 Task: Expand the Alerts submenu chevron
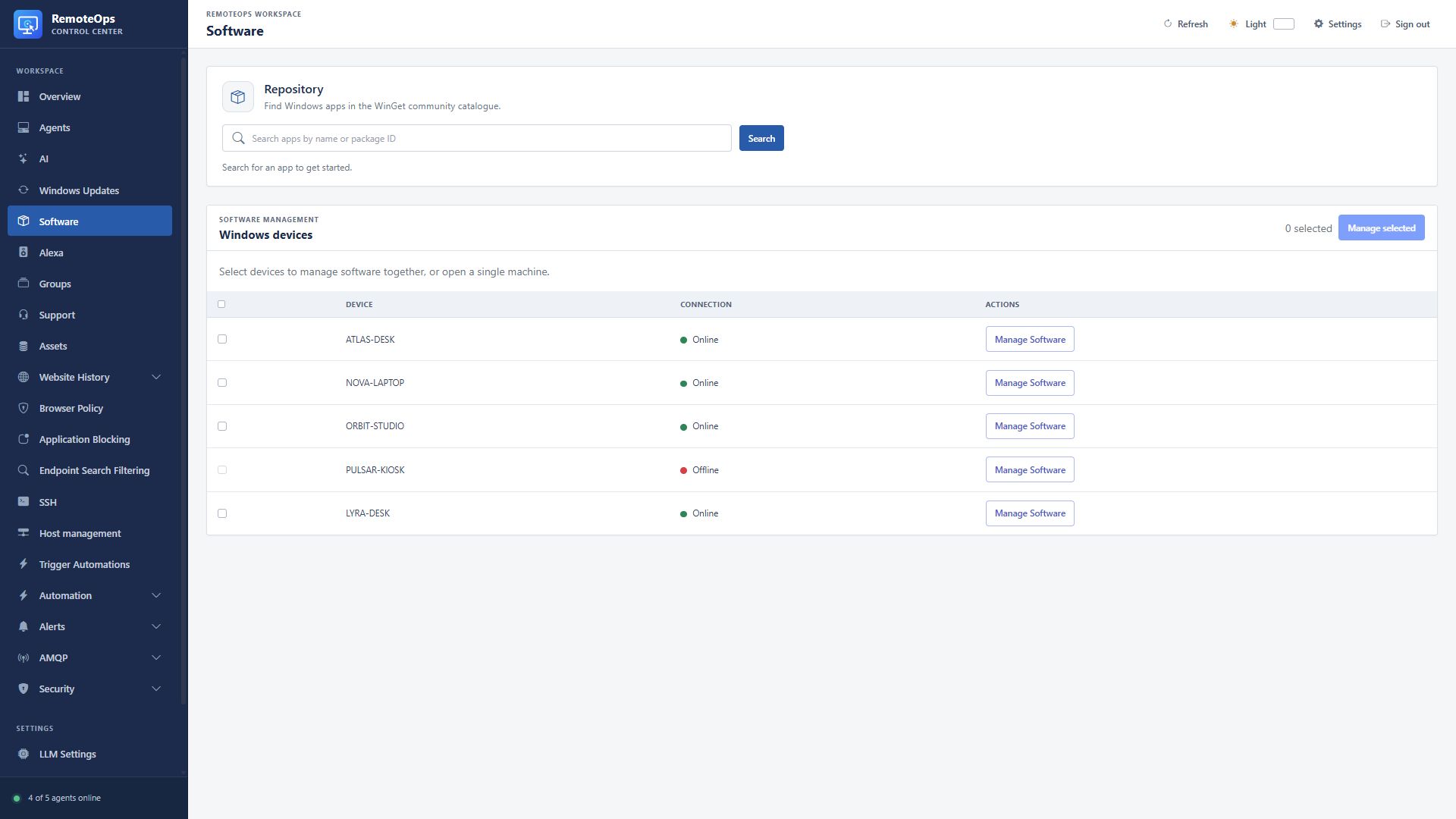[156, 626]
